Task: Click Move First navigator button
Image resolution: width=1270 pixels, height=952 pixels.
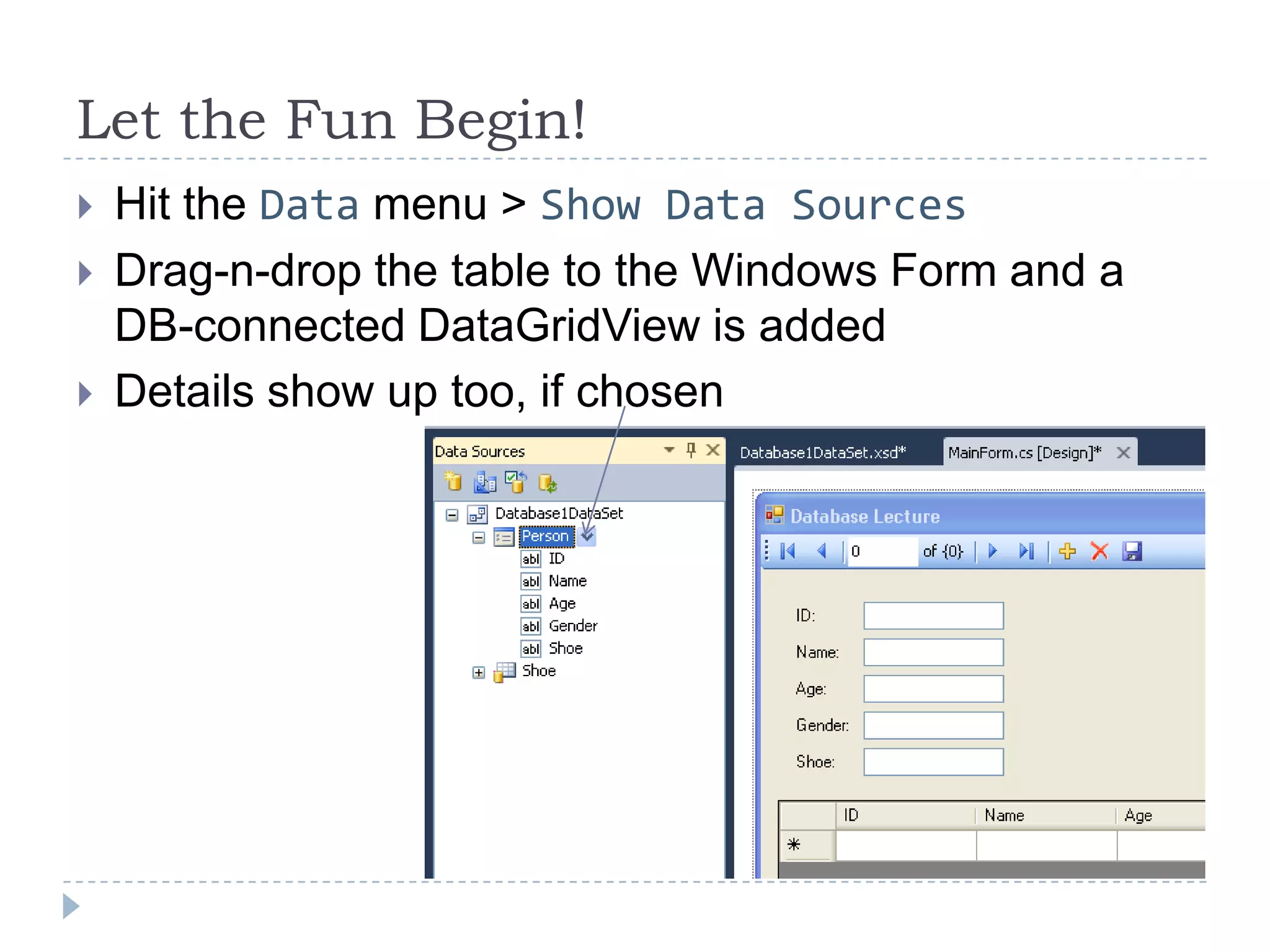Action: coord(788,551)
